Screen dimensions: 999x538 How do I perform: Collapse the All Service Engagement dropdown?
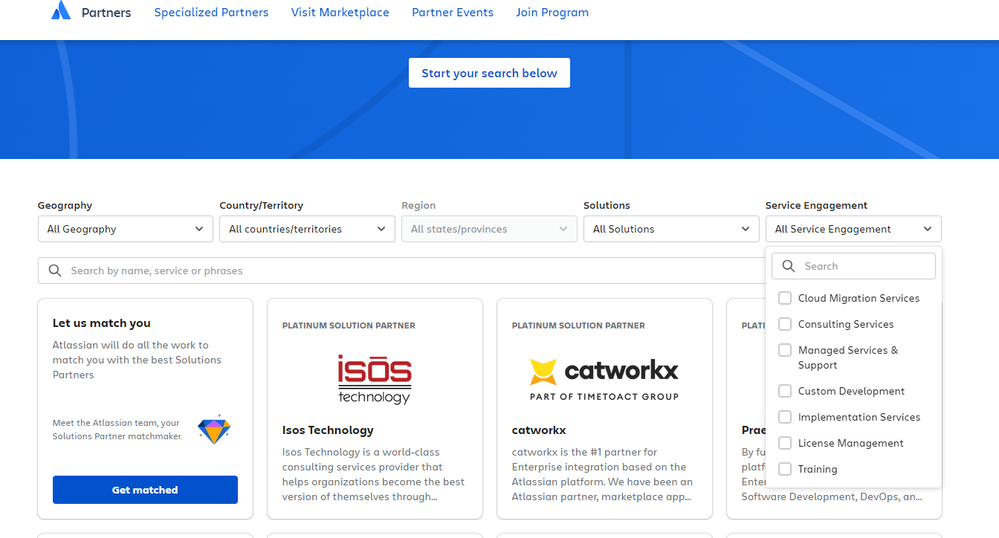[x=853, y=229]
